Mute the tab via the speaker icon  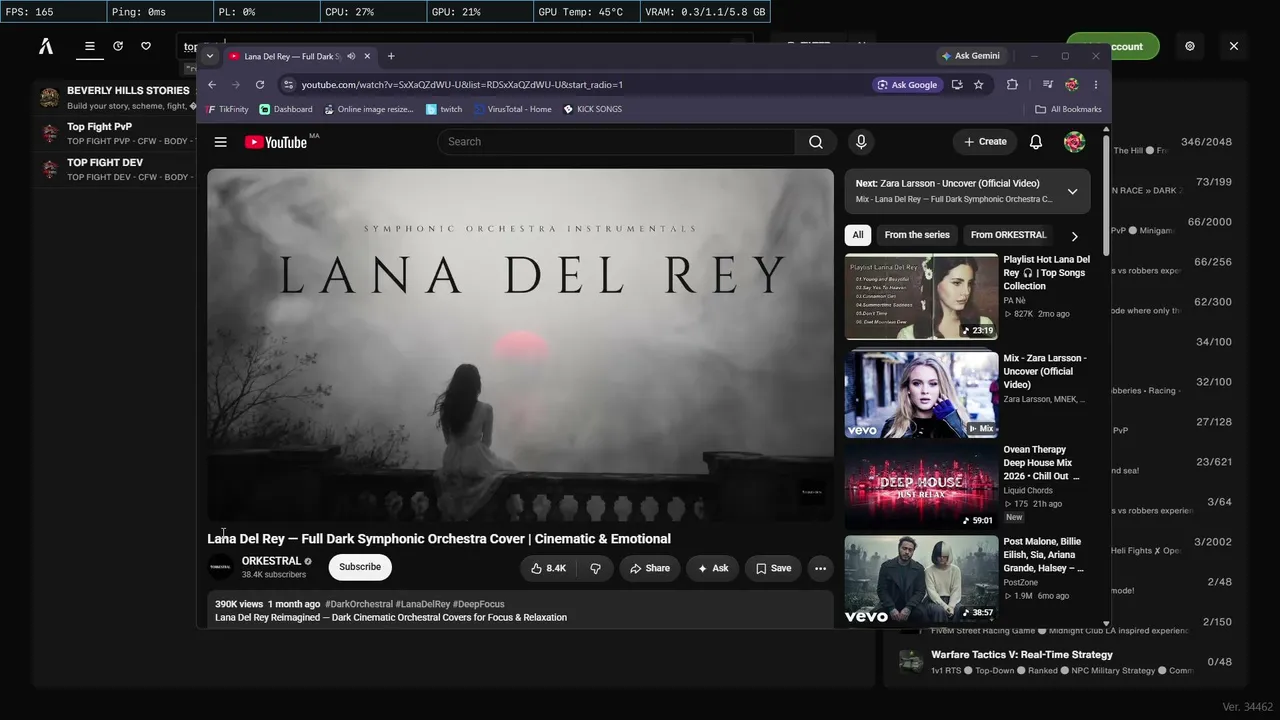(x=351, y=56)
